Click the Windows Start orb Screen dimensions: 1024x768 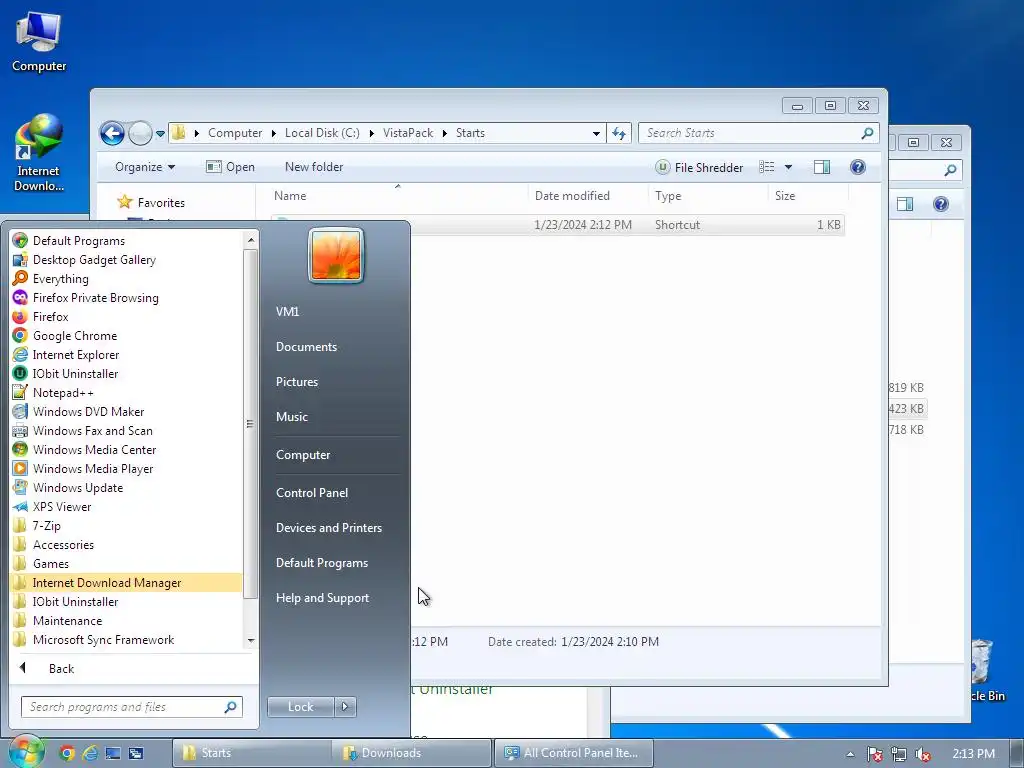click(x=25, y=751)
